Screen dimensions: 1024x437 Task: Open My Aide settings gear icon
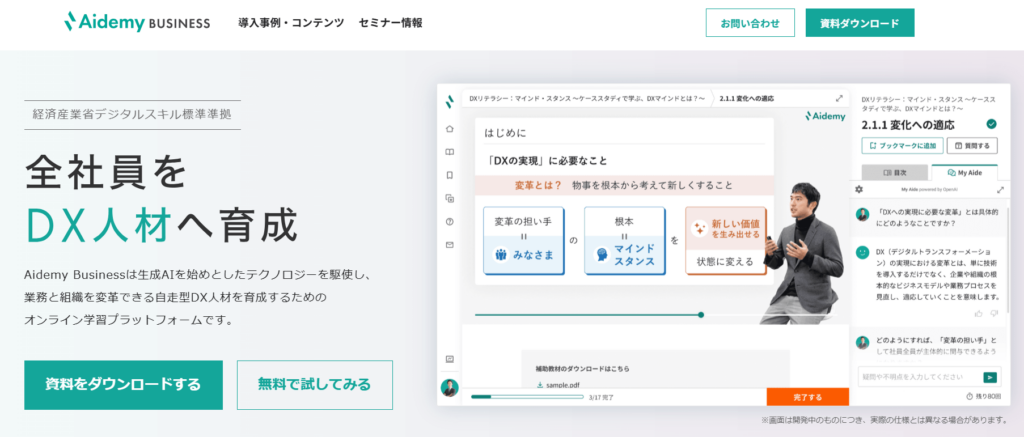pos(859,189)
